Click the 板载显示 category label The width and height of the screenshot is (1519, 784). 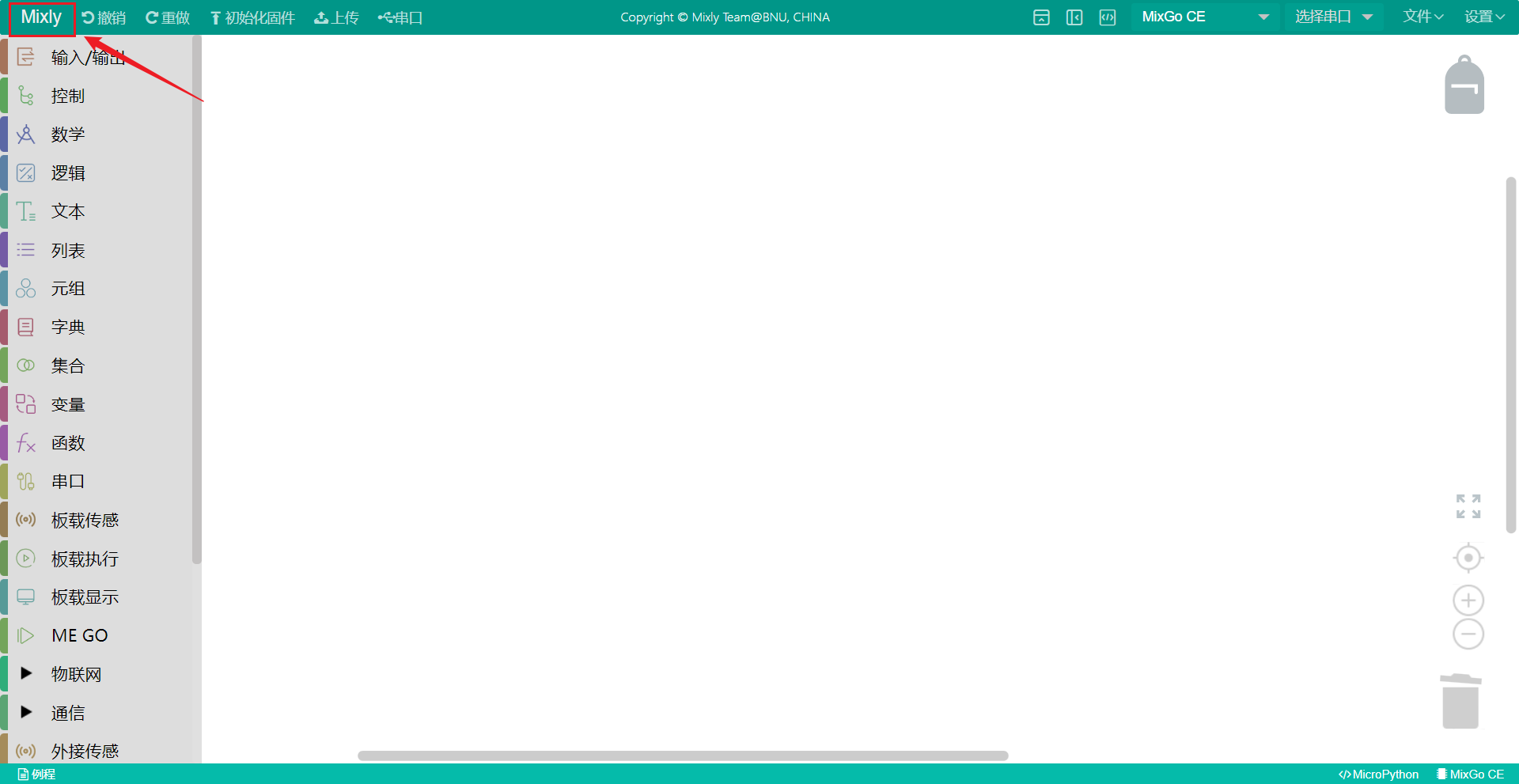coord(85,597)
